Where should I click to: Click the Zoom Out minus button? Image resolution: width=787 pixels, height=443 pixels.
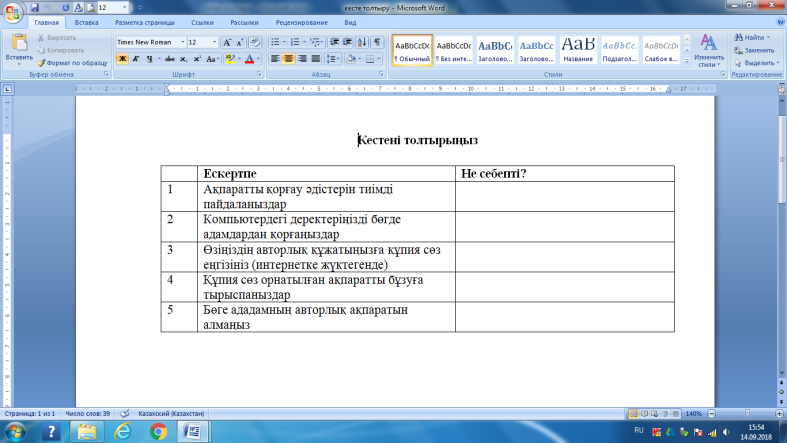711,414
